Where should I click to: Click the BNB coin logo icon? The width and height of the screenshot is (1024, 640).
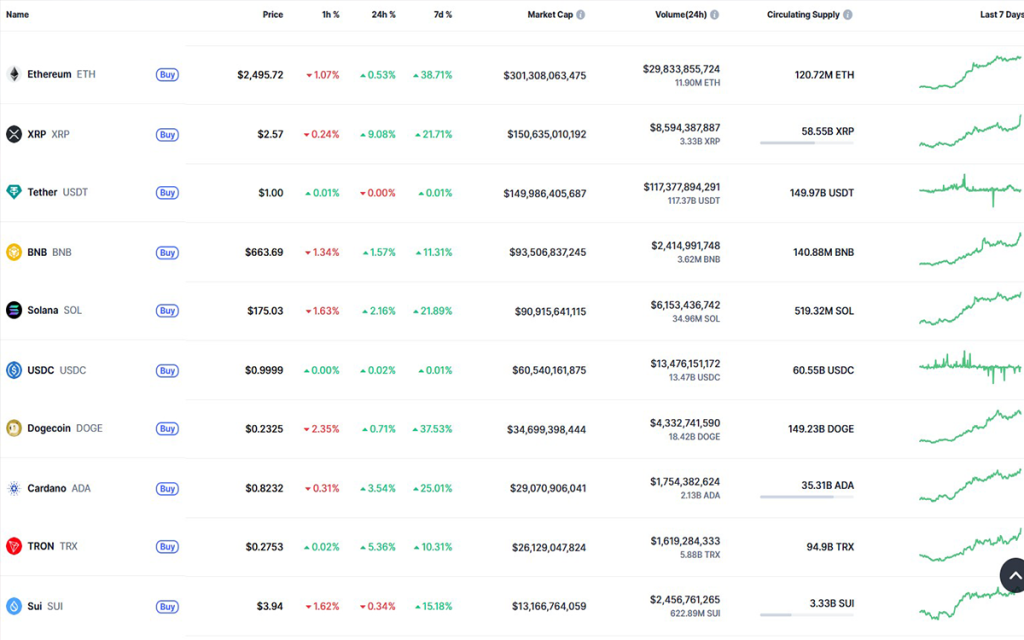click(14, 252)
